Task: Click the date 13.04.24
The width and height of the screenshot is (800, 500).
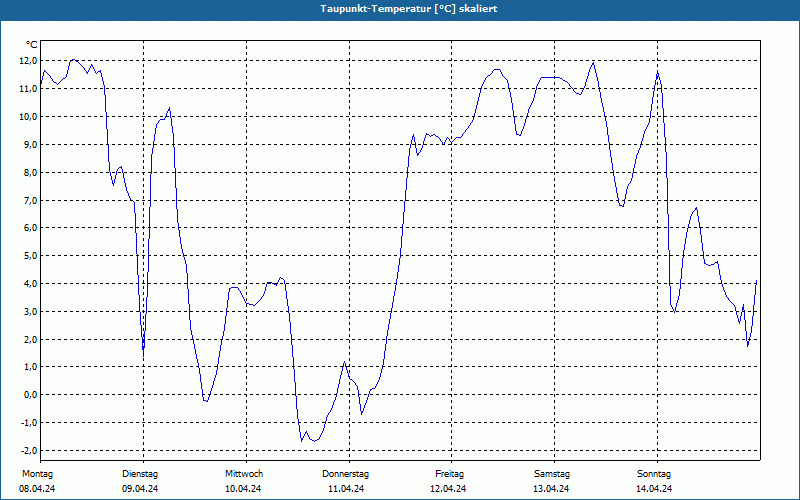Action: [x=551, y=489]
